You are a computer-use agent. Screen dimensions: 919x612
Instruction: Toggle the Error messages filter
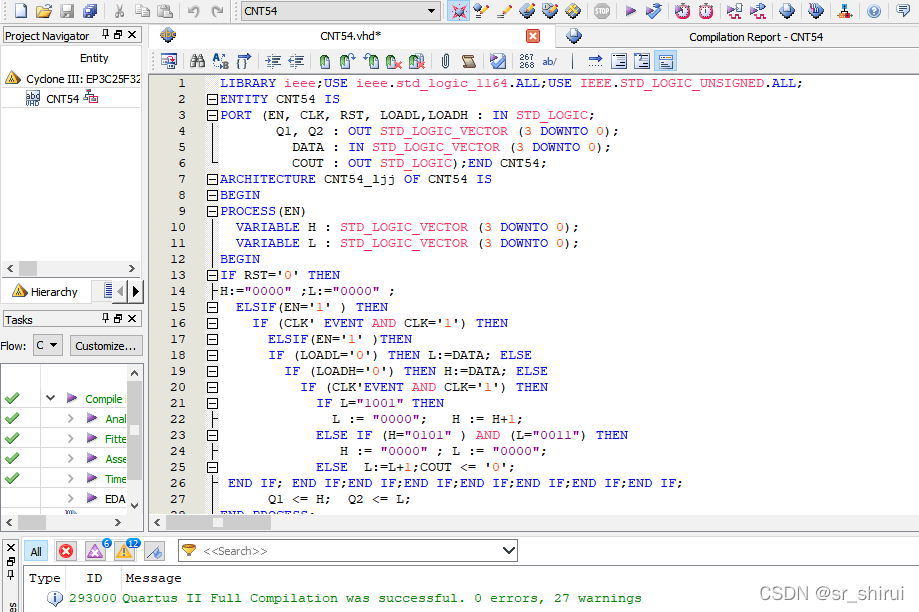click(x=66, y=551)
